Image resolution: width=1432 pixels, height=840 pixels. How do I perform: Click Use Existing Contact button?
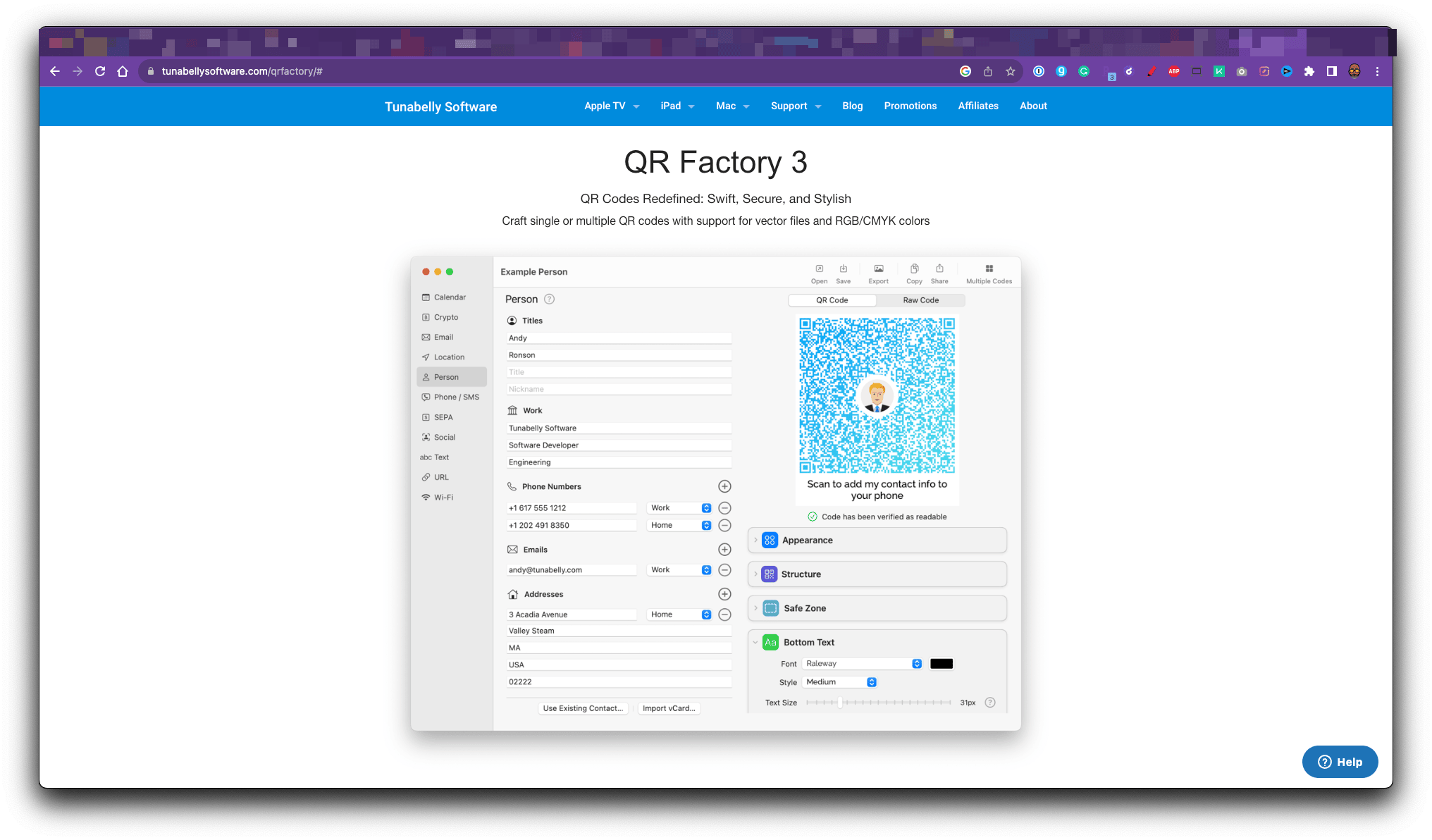coord(583,709)
